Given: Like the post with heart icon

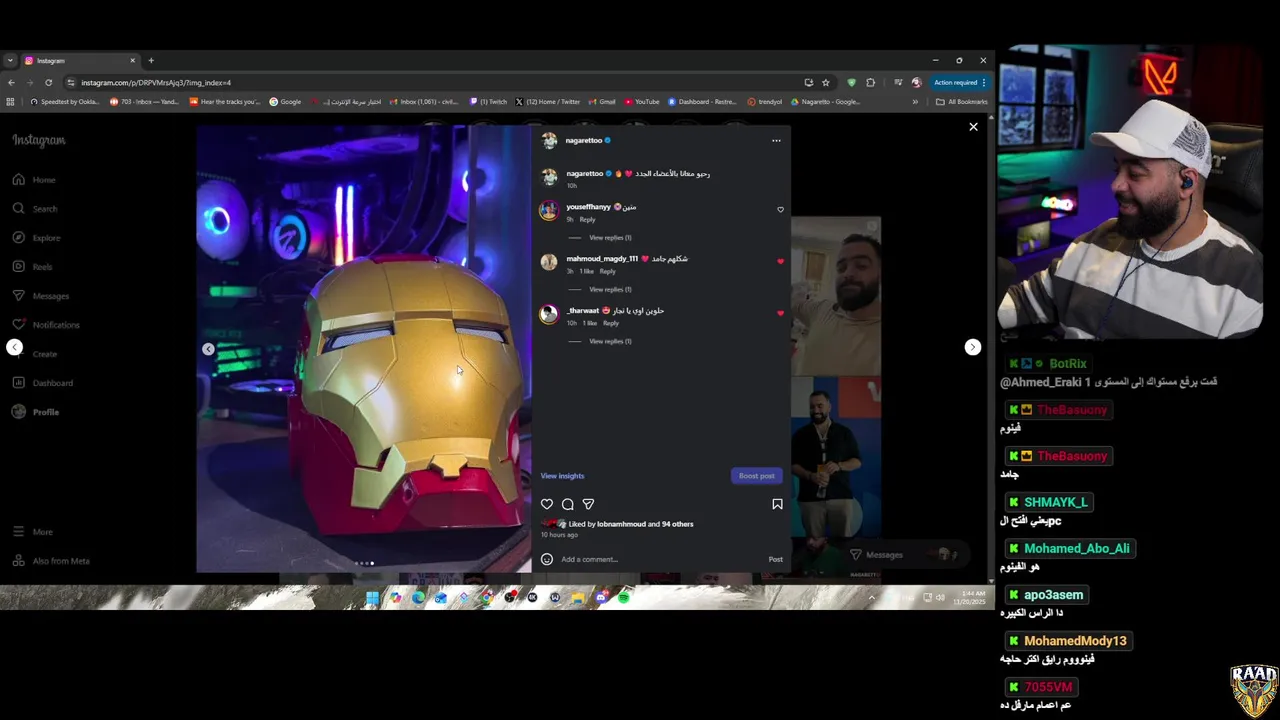Looking at the screenshot, I should click(547, 504).
